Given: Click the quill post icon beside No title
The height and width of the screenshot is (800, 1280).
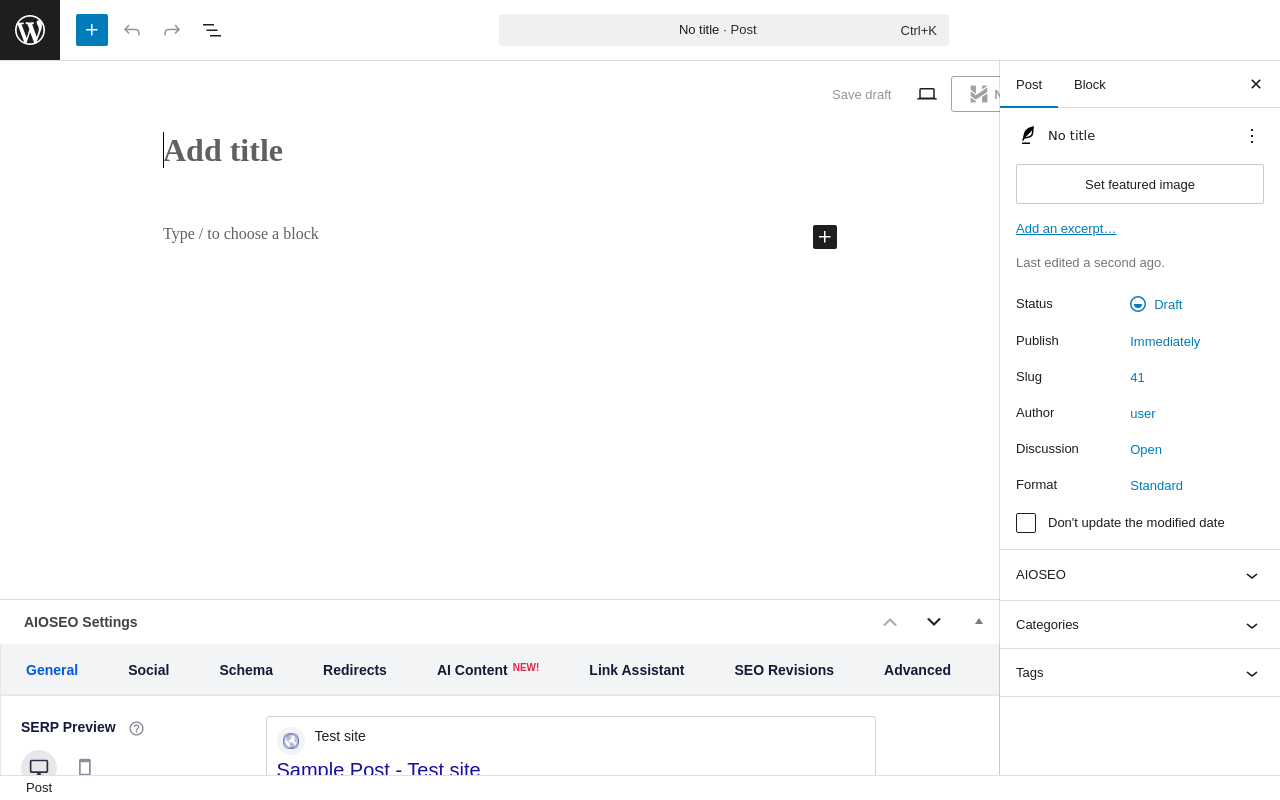Looking at the screenshot, I should pos(1027,135).
